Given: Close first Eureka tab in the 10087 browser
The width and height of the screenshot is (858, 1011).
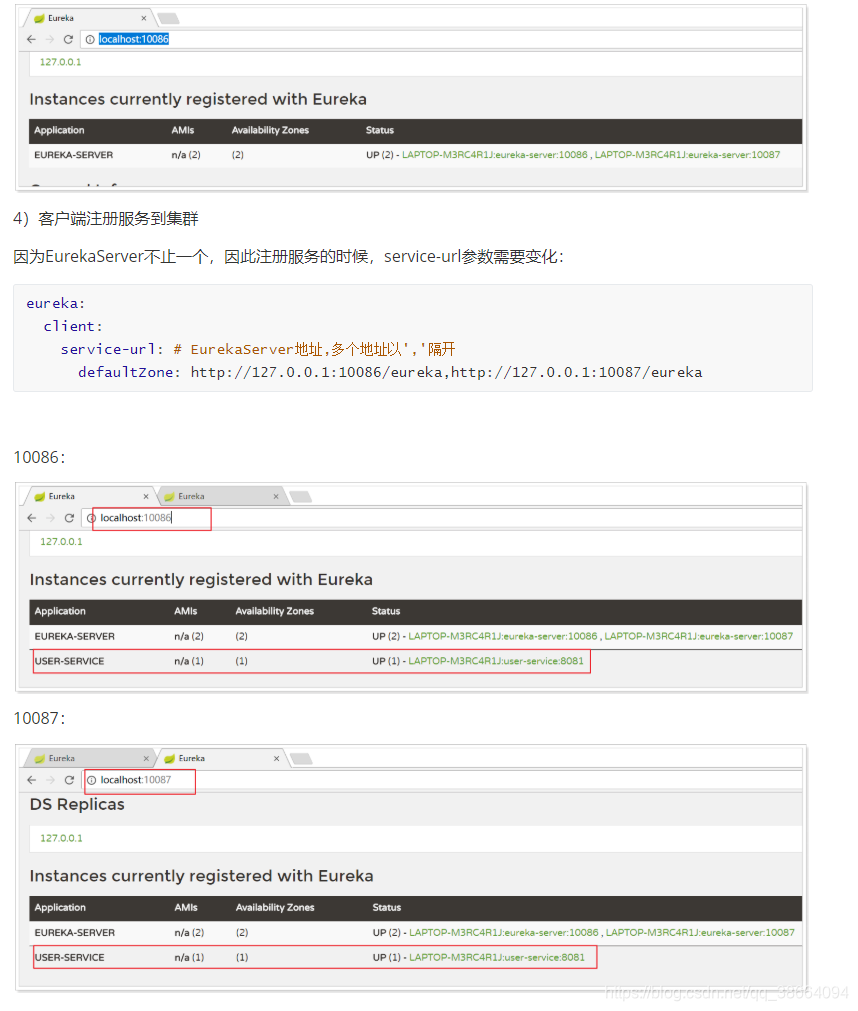Looking at the screenshot, I should 146,759.
